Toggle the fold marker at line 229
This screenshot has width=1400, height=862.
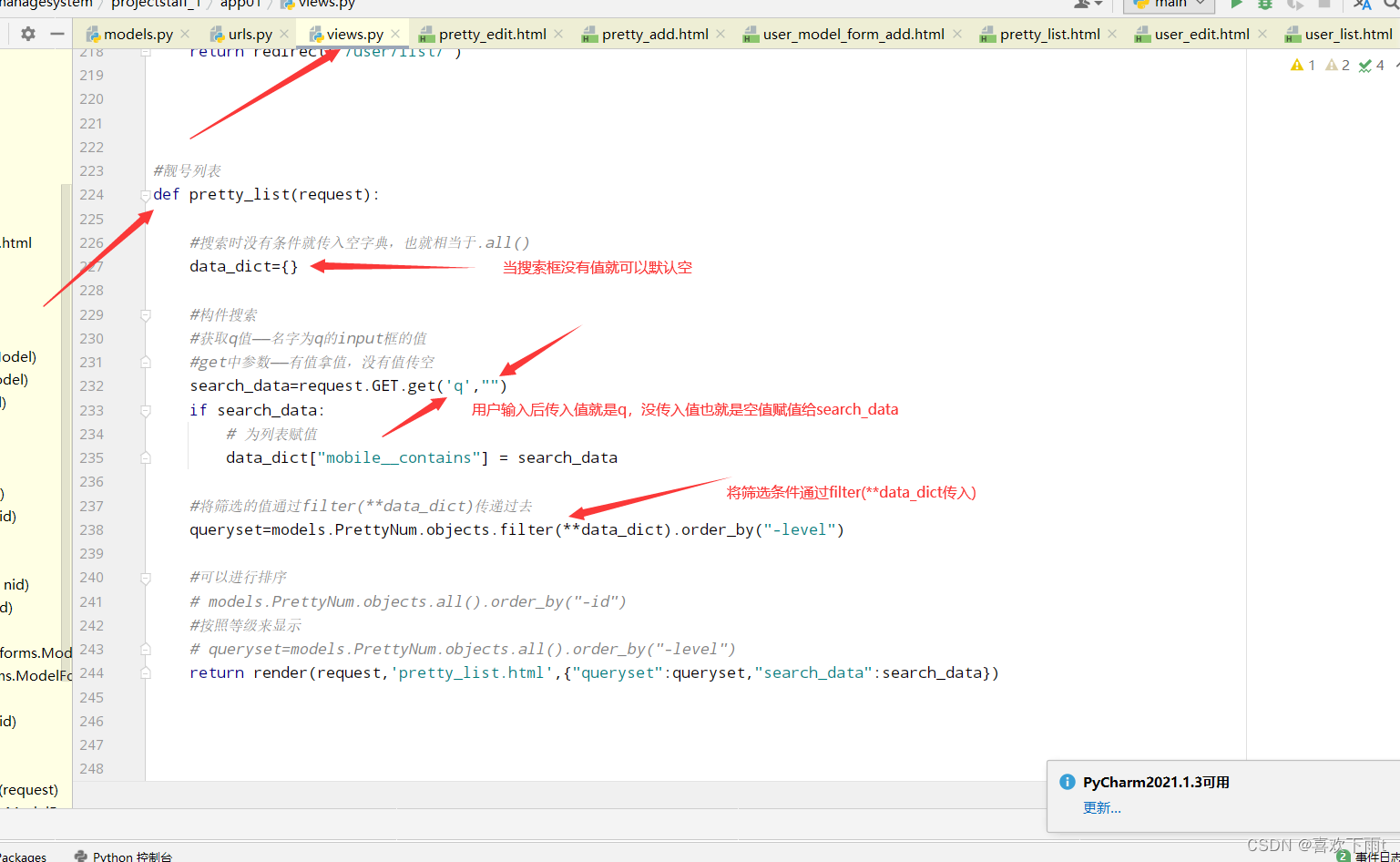coord(146,315)
